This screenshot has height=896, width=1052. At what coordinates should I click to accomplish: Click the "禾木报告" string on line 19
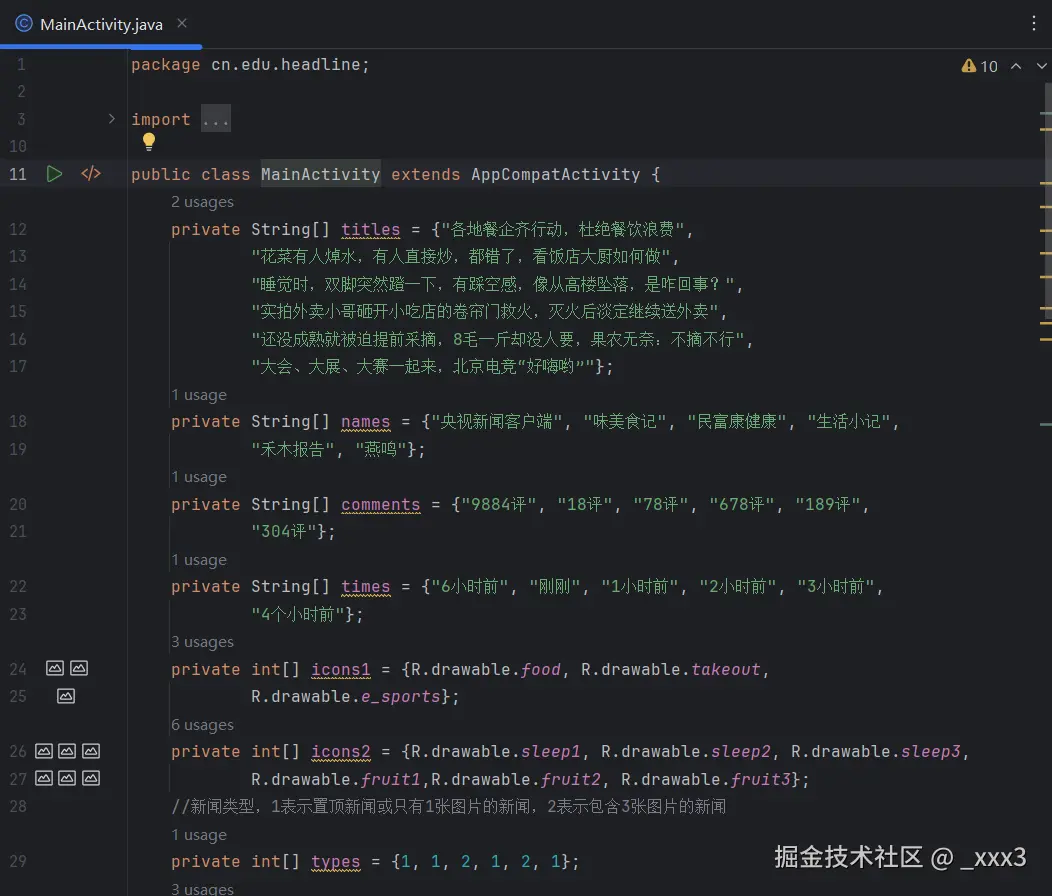[292, 449]
